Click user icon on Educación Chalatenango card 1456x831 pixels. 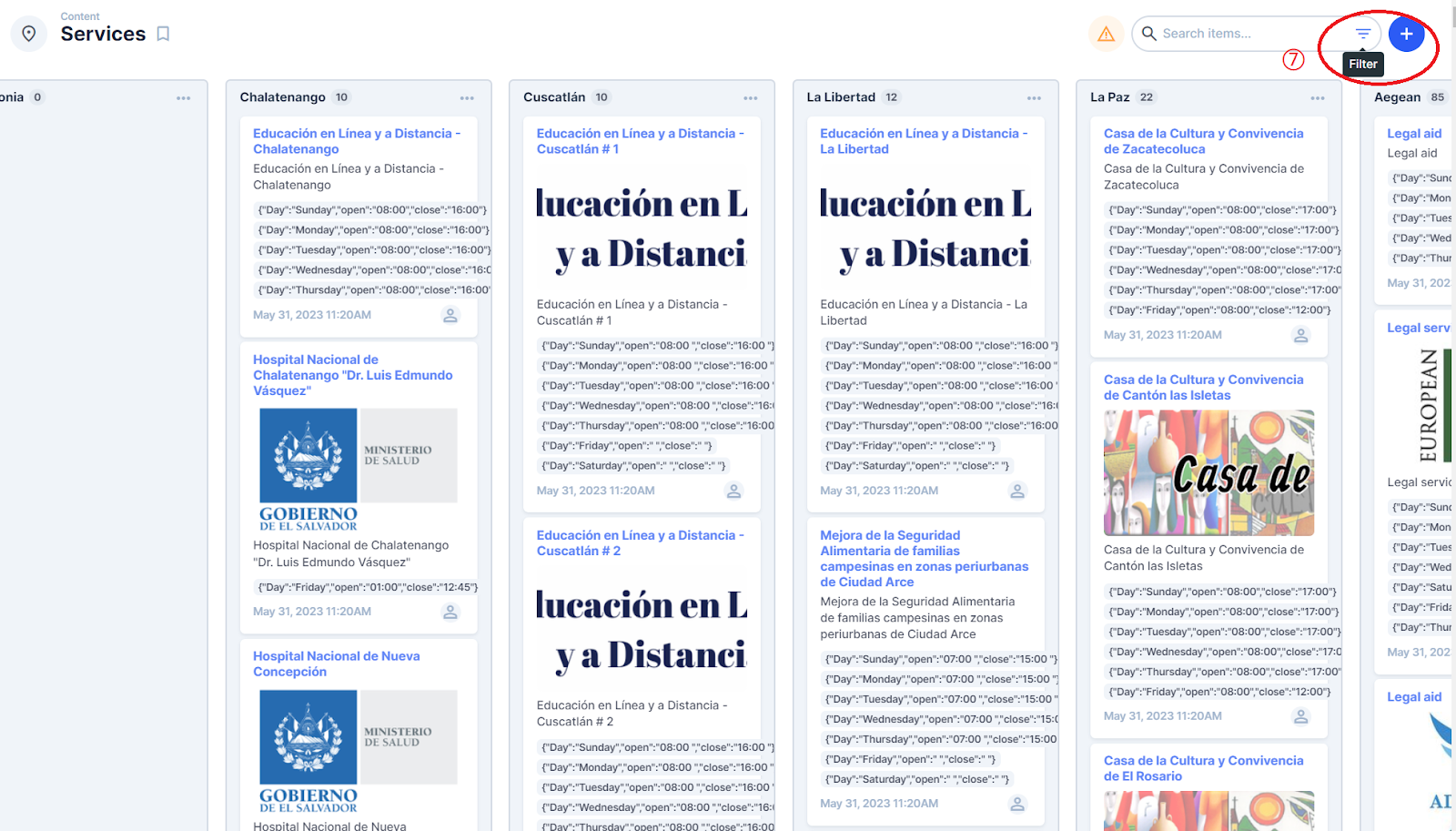[x=450, y=315]
